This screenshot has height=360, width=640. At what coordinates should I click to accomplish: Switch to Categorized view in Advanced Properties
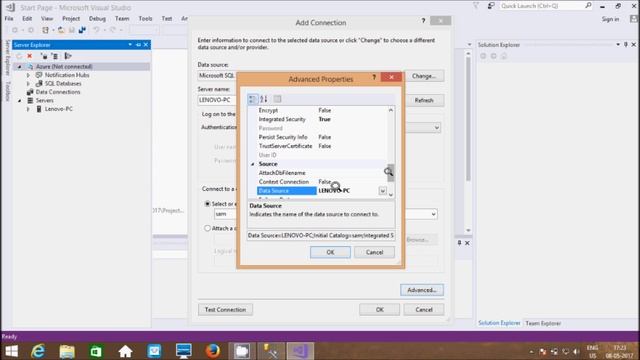(x=253, y=99)
